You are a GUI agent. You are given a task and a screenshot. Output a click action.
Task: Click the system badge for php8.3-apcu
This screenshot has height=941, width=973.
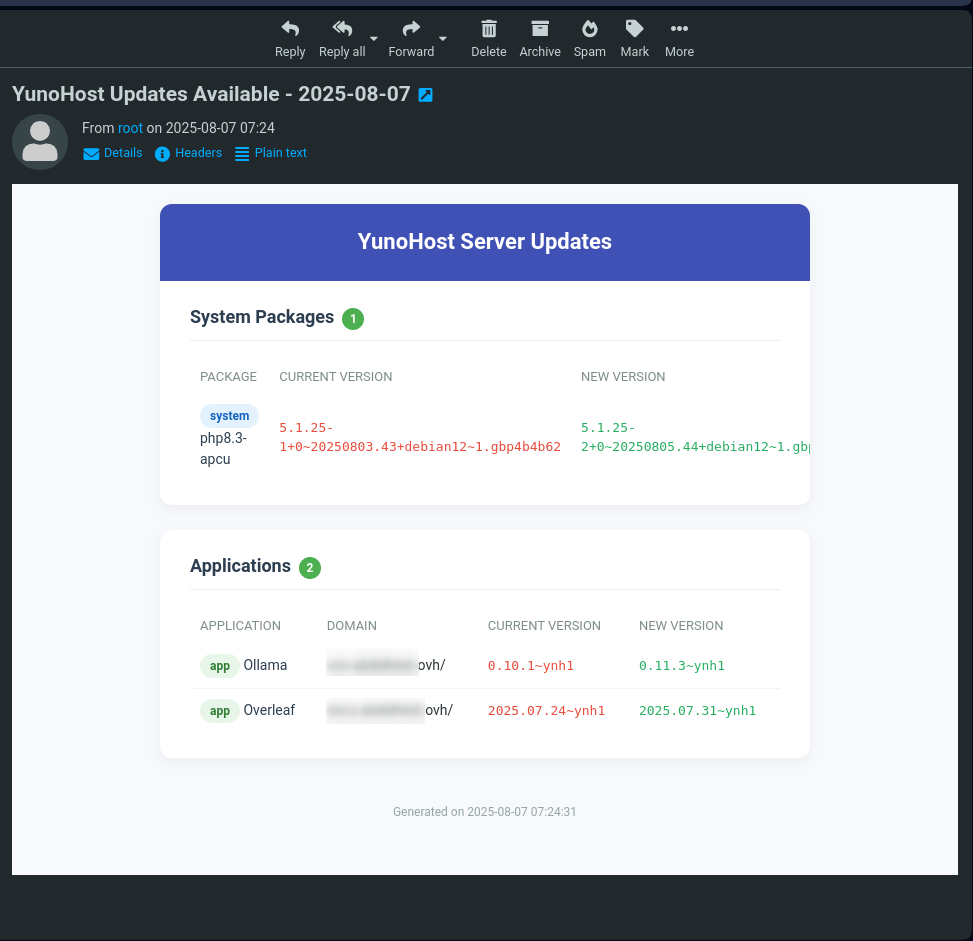point(229,416)
